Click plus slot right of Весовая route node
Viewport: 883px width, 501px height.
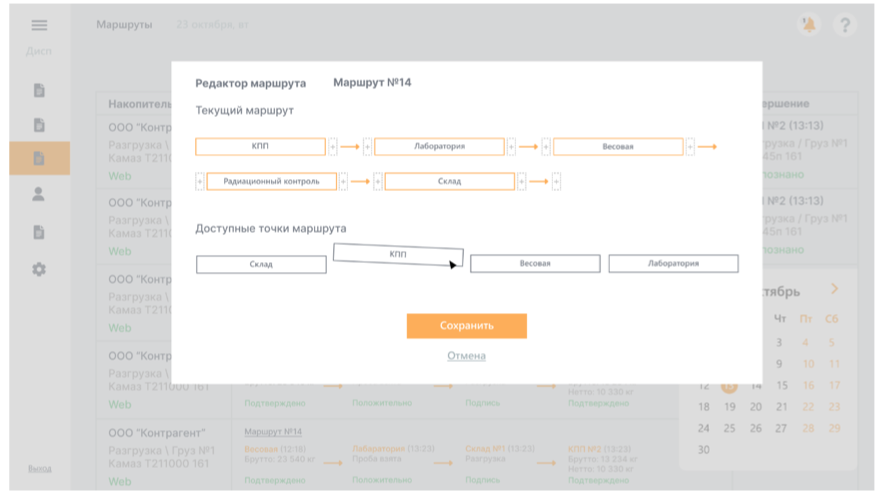(690, 146)
